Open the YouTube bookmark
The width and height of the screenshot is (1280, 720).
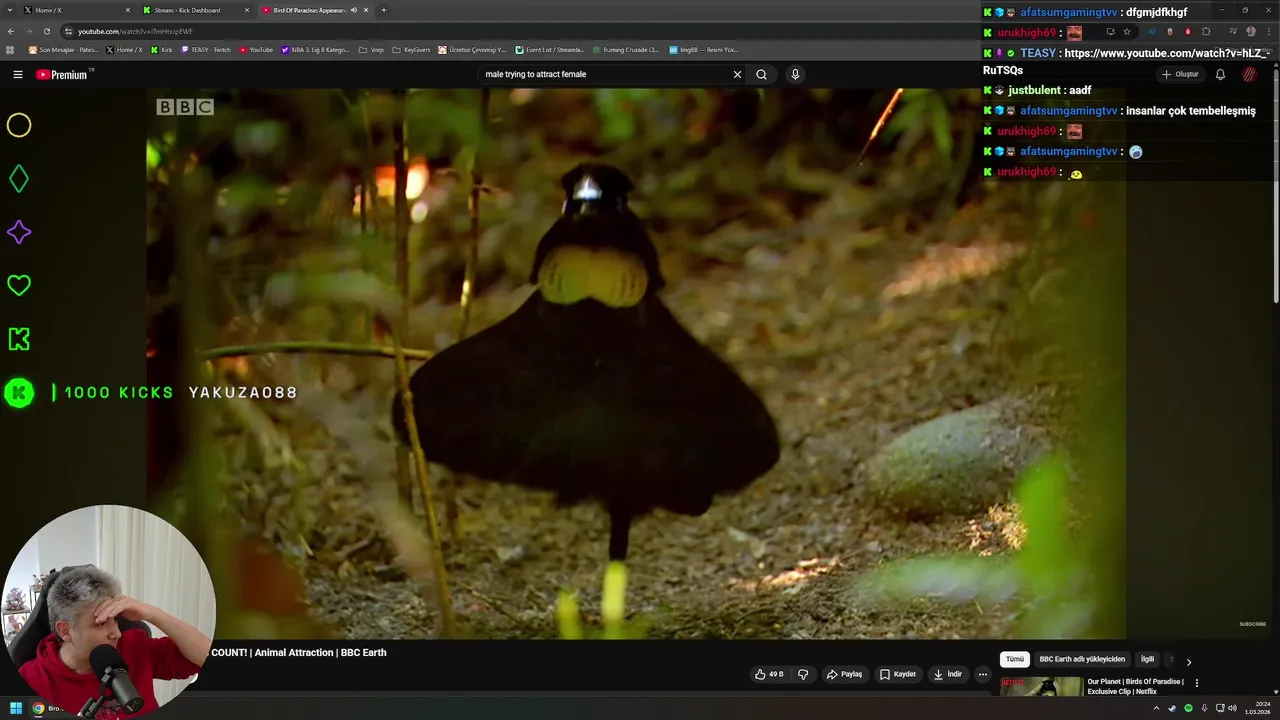pyautogui.click(x=256, y=49)
